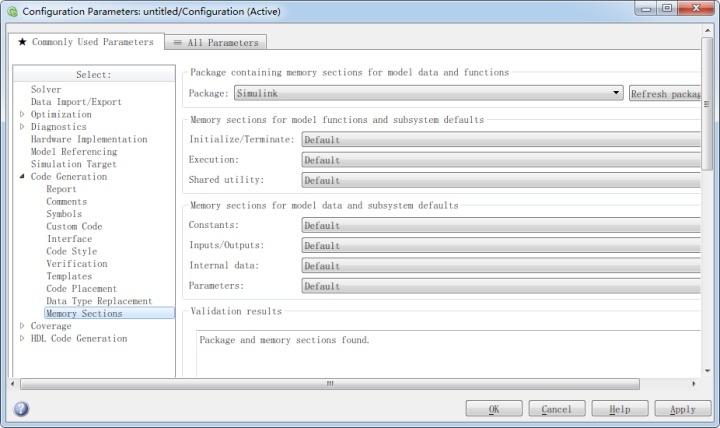The height and width of the screenshot is (428, 720).
Task: Open the Symbols pane under Code Generation
Action: tap(64, 214)
